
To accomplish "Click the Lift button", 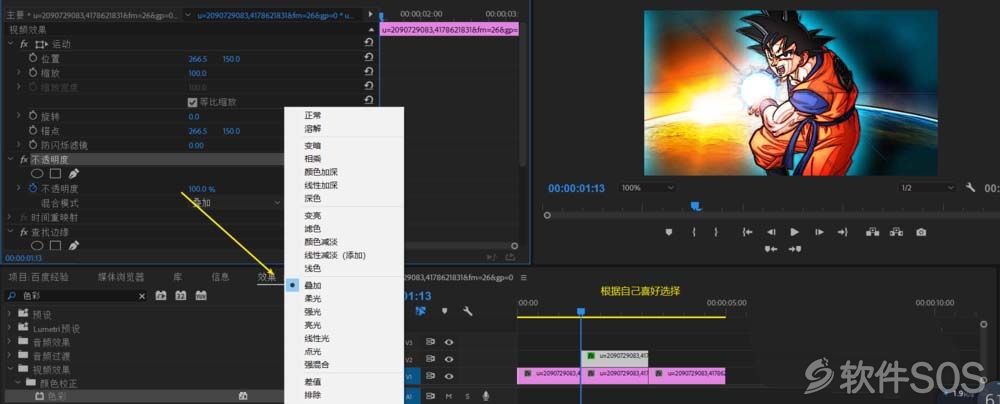I will pos(872,232).
